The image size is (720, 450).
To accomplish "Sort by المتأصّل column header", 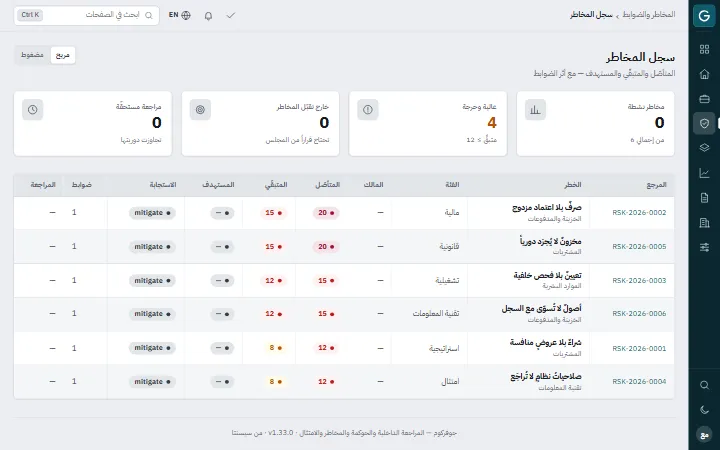I will [327, 185].
